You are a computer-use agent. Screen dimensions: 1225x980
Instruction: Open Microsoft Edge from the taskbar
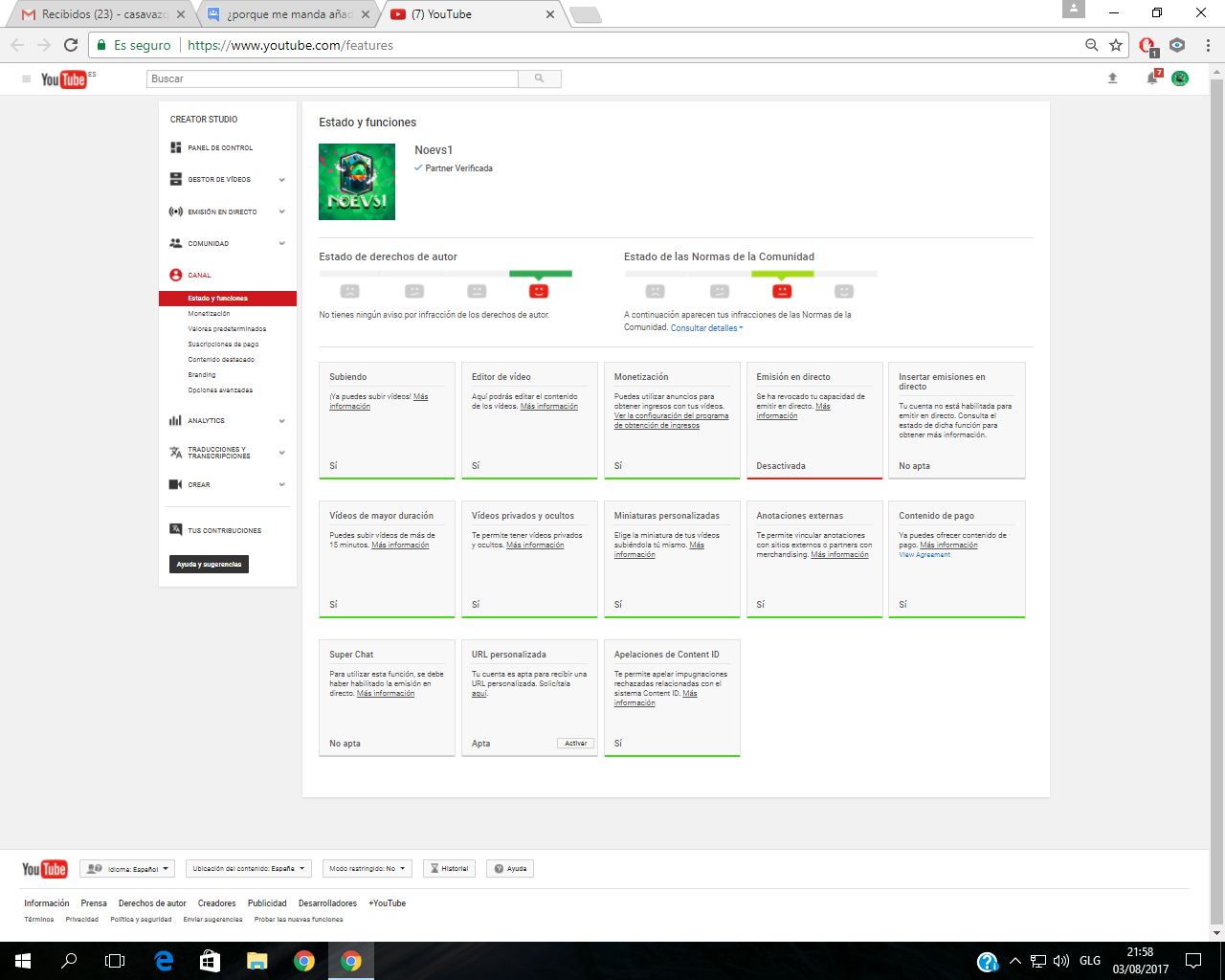[x=165, y=961]
